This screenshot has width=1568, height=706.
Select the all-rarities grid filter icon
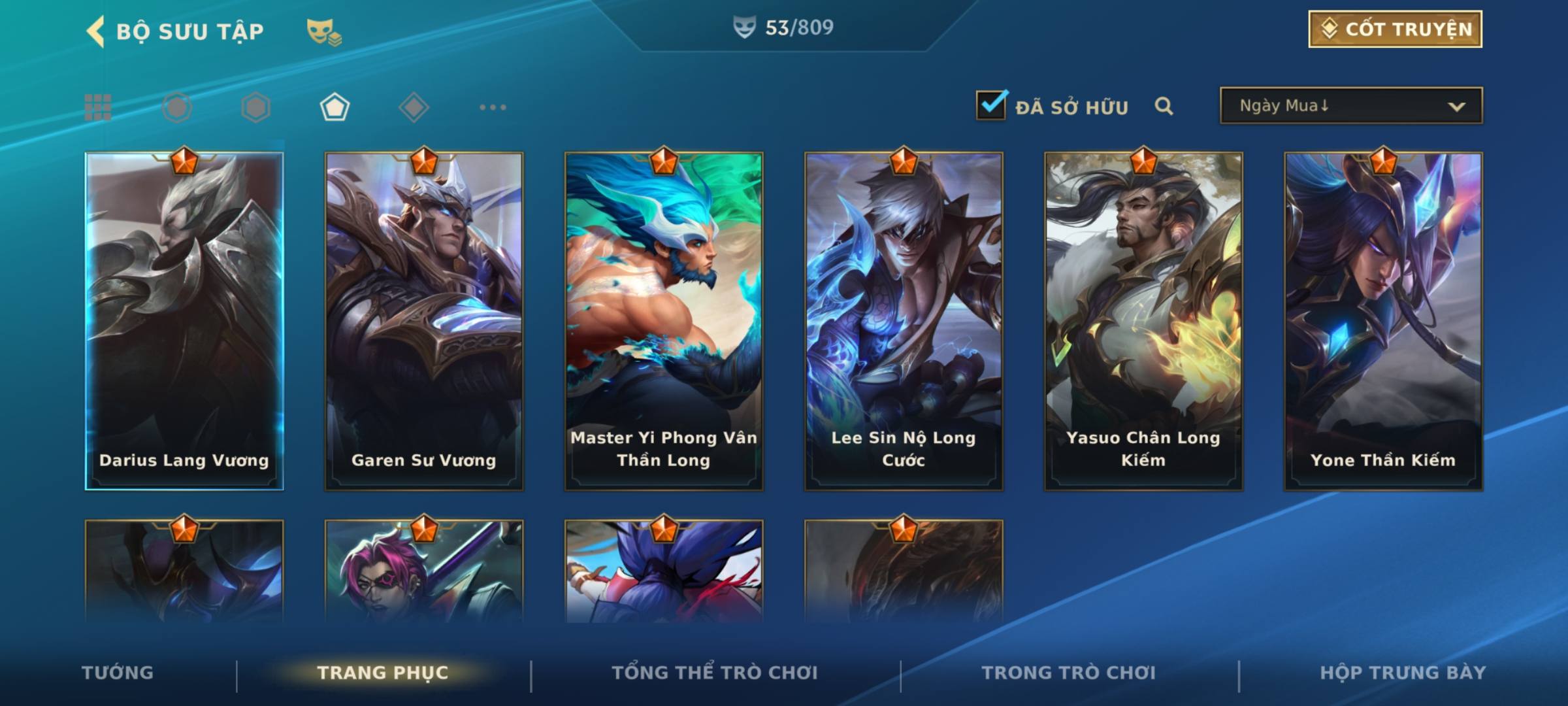[x=98, y=107]
